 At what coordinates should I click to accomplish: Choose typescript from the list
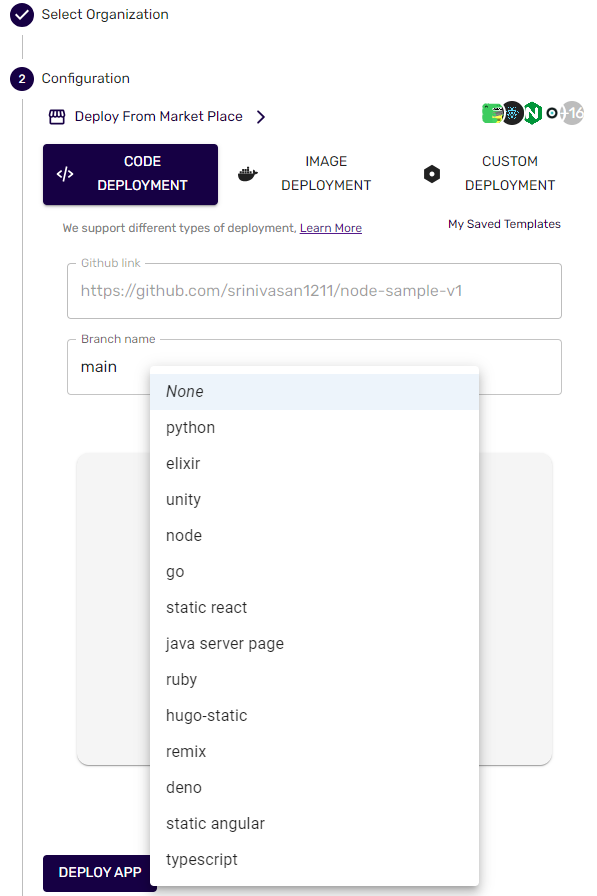point(314,859)
